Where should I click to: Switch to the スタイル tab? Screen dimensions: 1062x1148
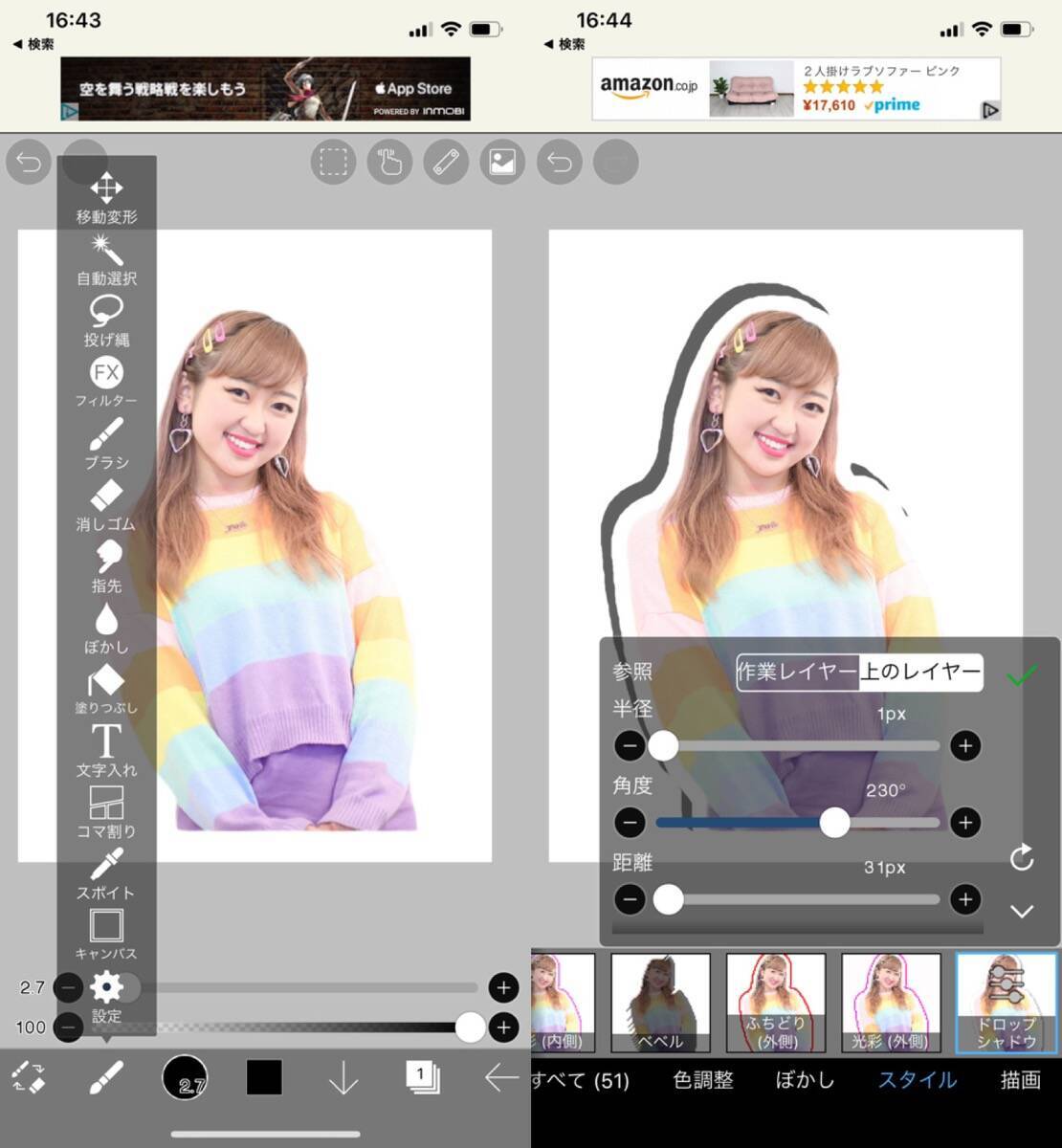click(x=917, y=1080)
